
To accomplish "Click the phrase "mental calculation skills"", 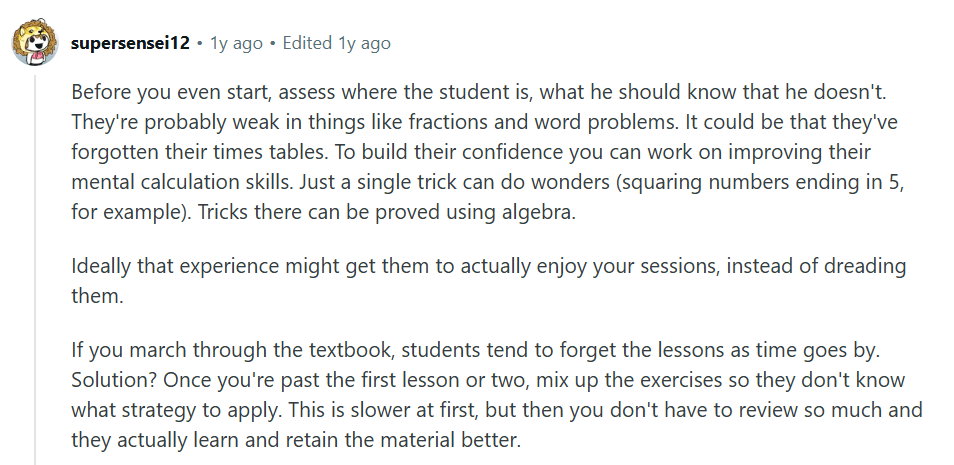I will coord(173,183).
